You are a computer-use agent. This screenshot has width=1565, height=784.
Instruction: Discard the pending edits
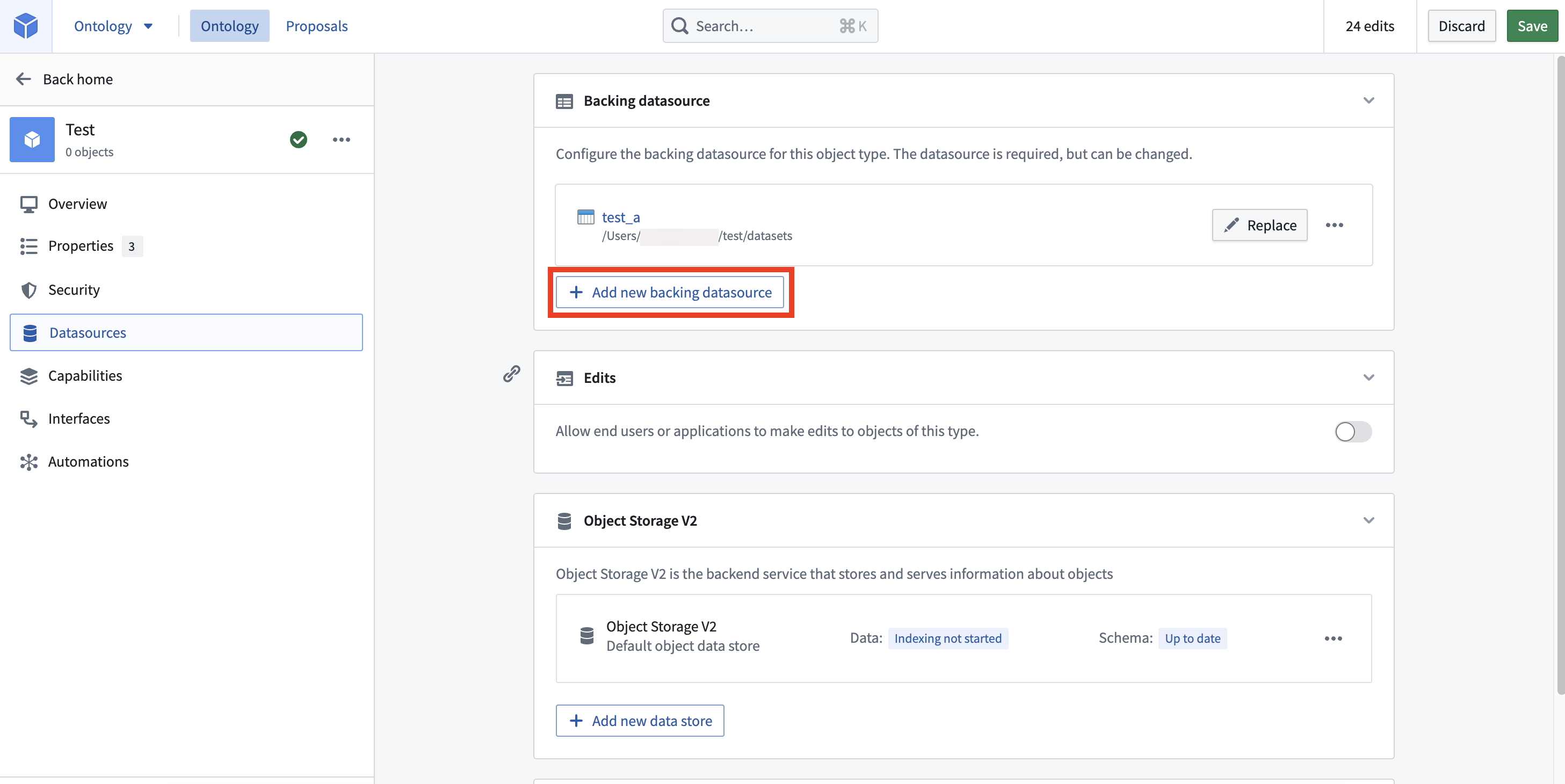click(1461, 26)
